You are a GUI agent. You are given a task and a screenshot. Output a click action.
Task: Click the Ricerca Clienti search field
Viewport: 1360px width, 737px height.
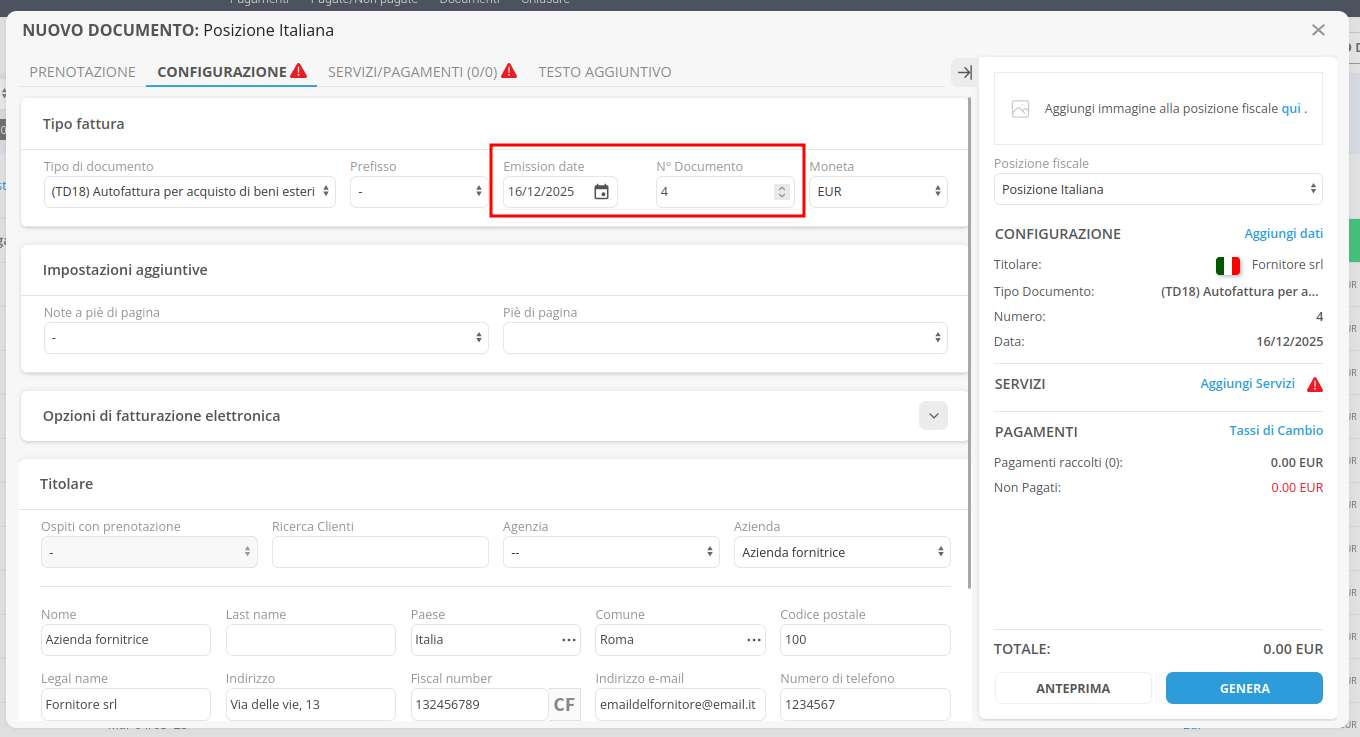(x=379, y=552)
